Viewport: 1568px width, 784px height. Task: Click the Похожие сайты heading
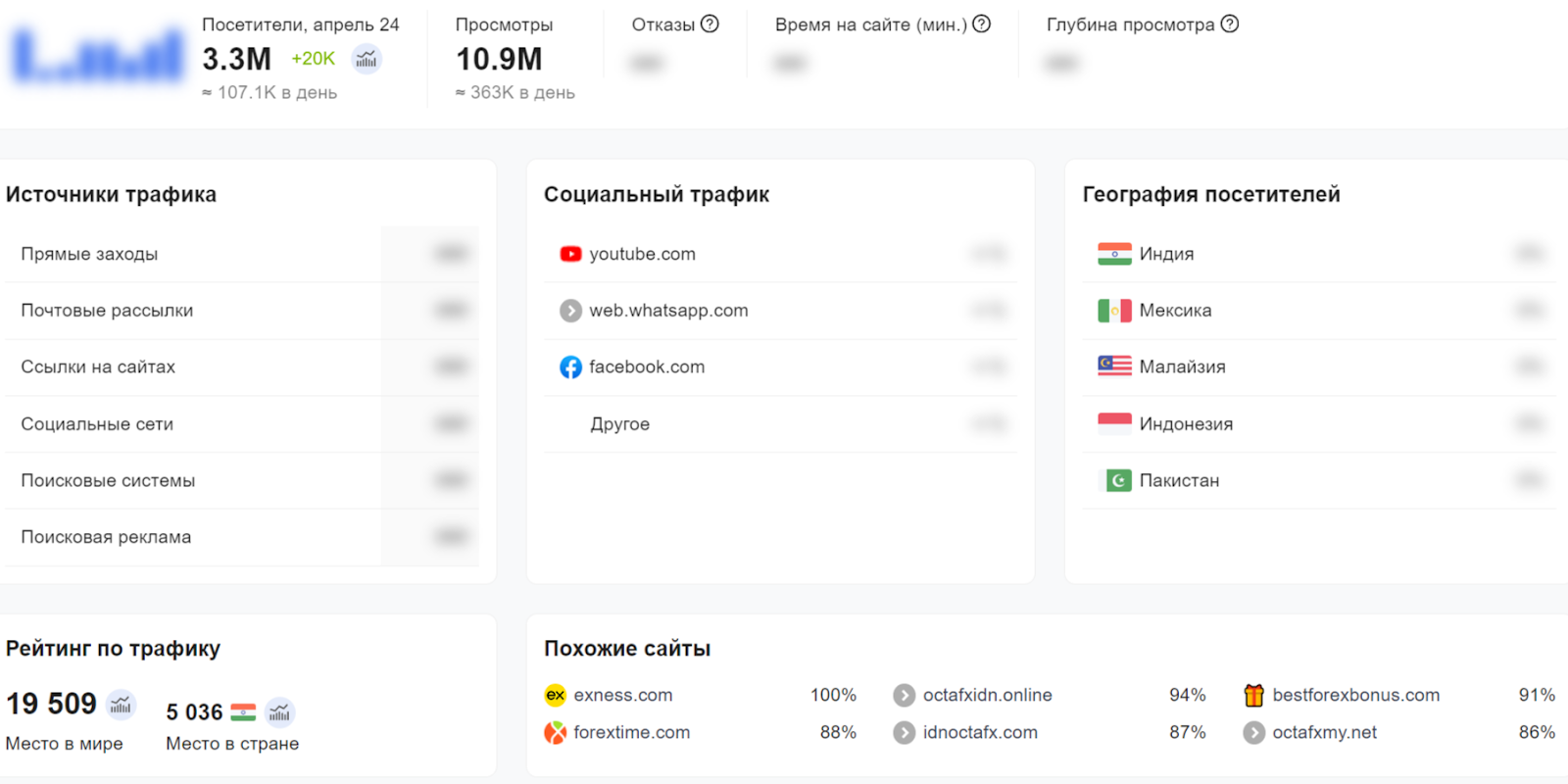click(627, 648)
